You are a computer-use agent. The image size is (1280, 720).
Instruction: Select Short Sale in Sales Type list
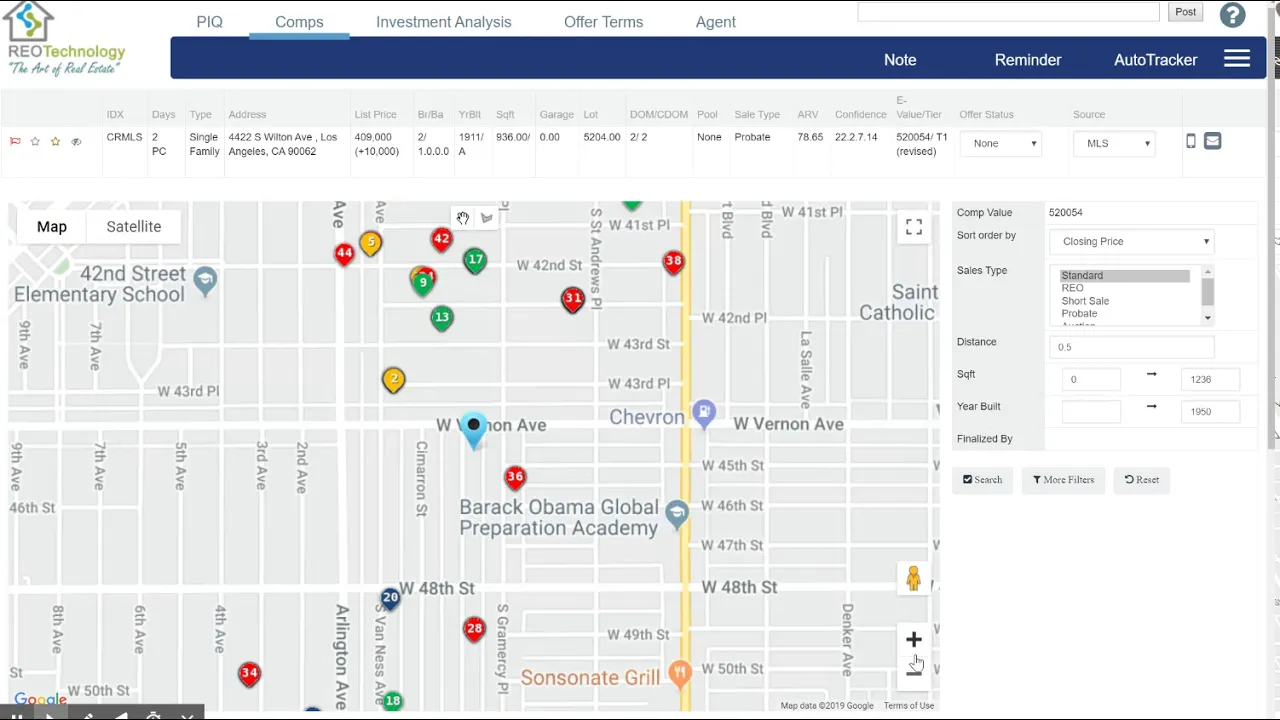pyautogui.click(x=1124, y=301)
